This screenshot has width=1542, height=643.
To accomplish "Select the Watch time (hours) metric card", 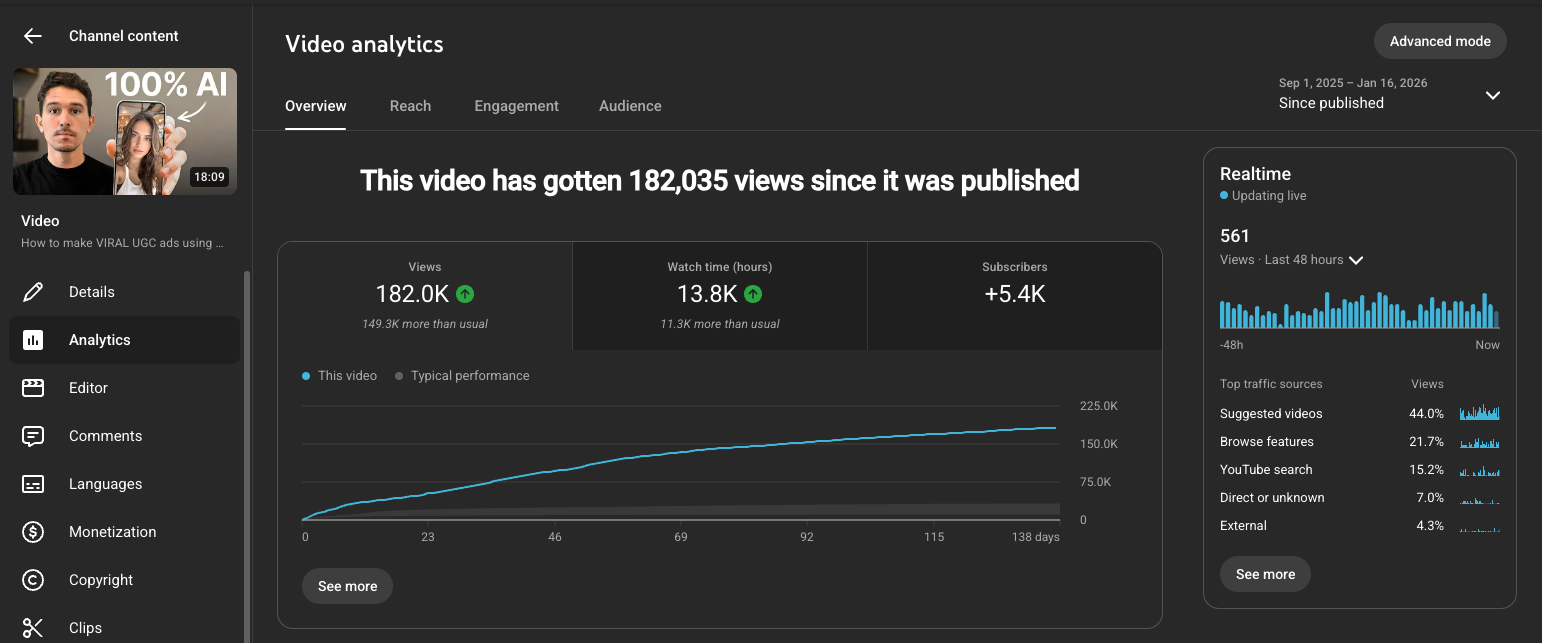I will [719, 295].
